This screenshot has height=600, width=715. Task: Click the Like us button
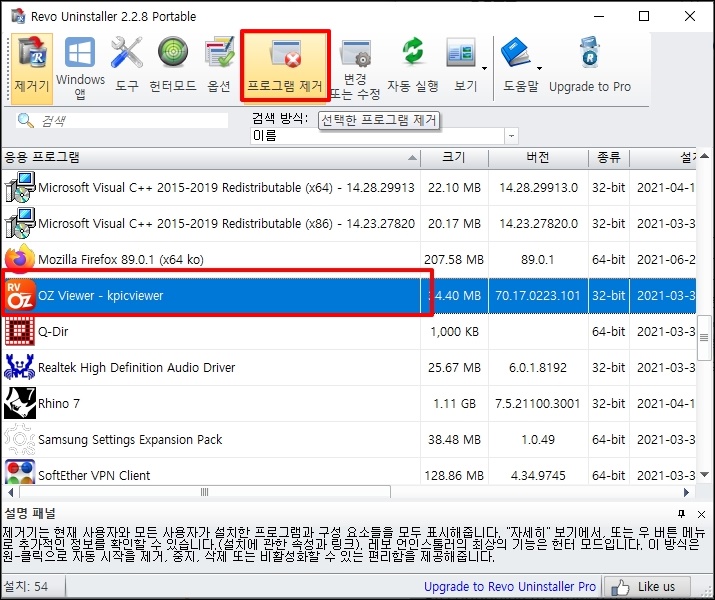647,586
